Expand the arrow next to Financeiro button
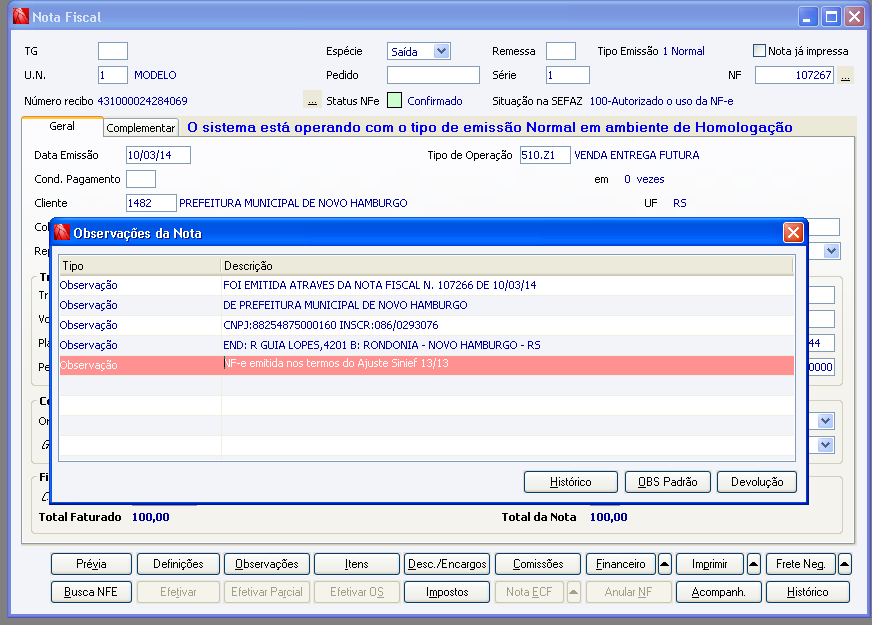Image resolution: width=872 pixels, height=625 pixels. [x=665, y=564]
